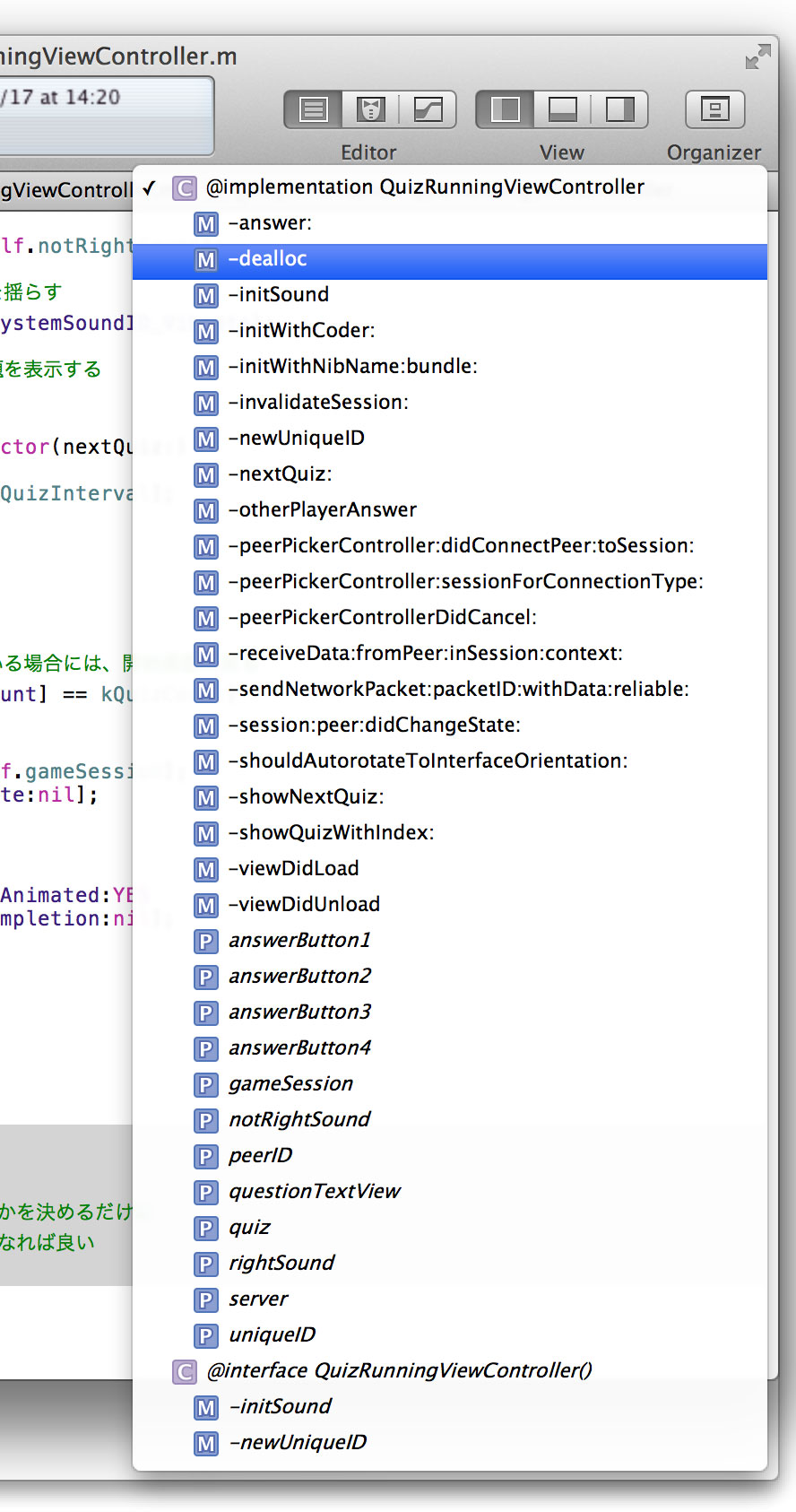Select the notRightSound property

pyautogui.click(x=450, y=1120)
